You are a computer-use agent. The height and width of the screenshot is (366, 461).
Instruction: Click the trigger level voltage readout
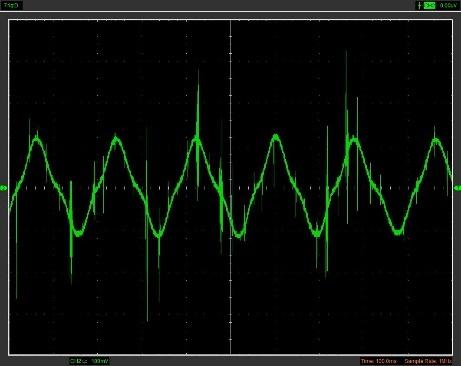point(448,5)
